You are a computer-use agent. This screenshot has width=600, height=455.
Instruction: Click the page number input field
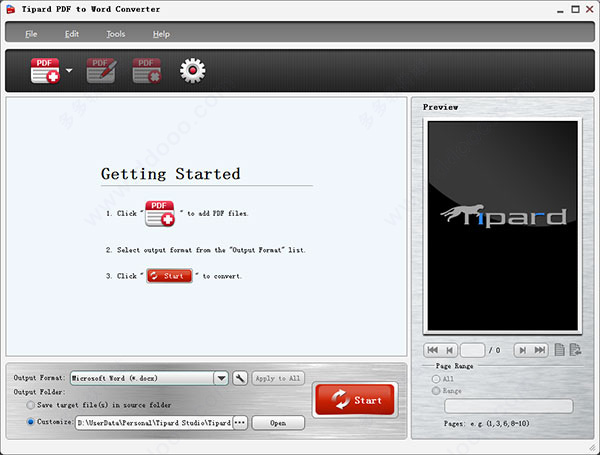pos(473,350)
